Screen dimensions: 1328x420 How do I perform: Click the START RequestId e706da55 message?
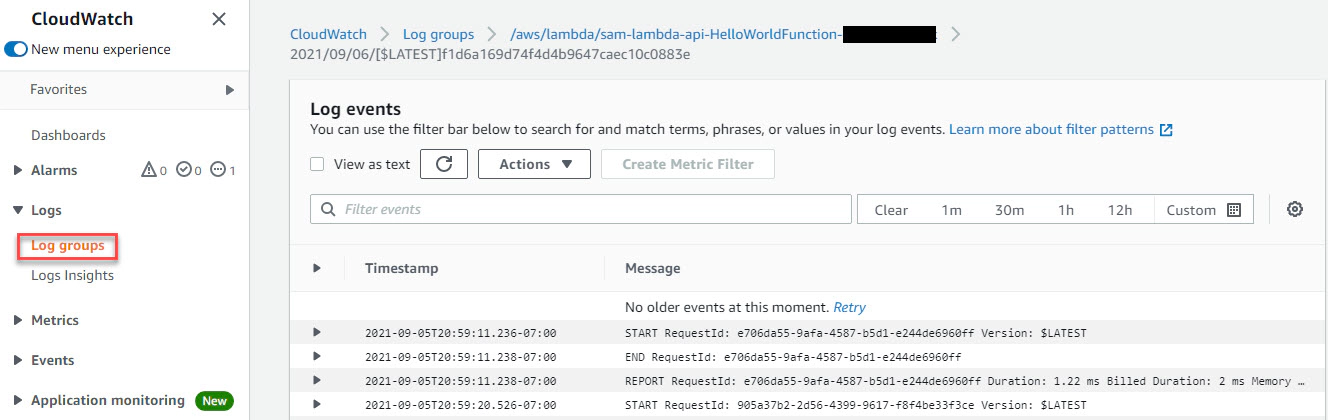855,332
